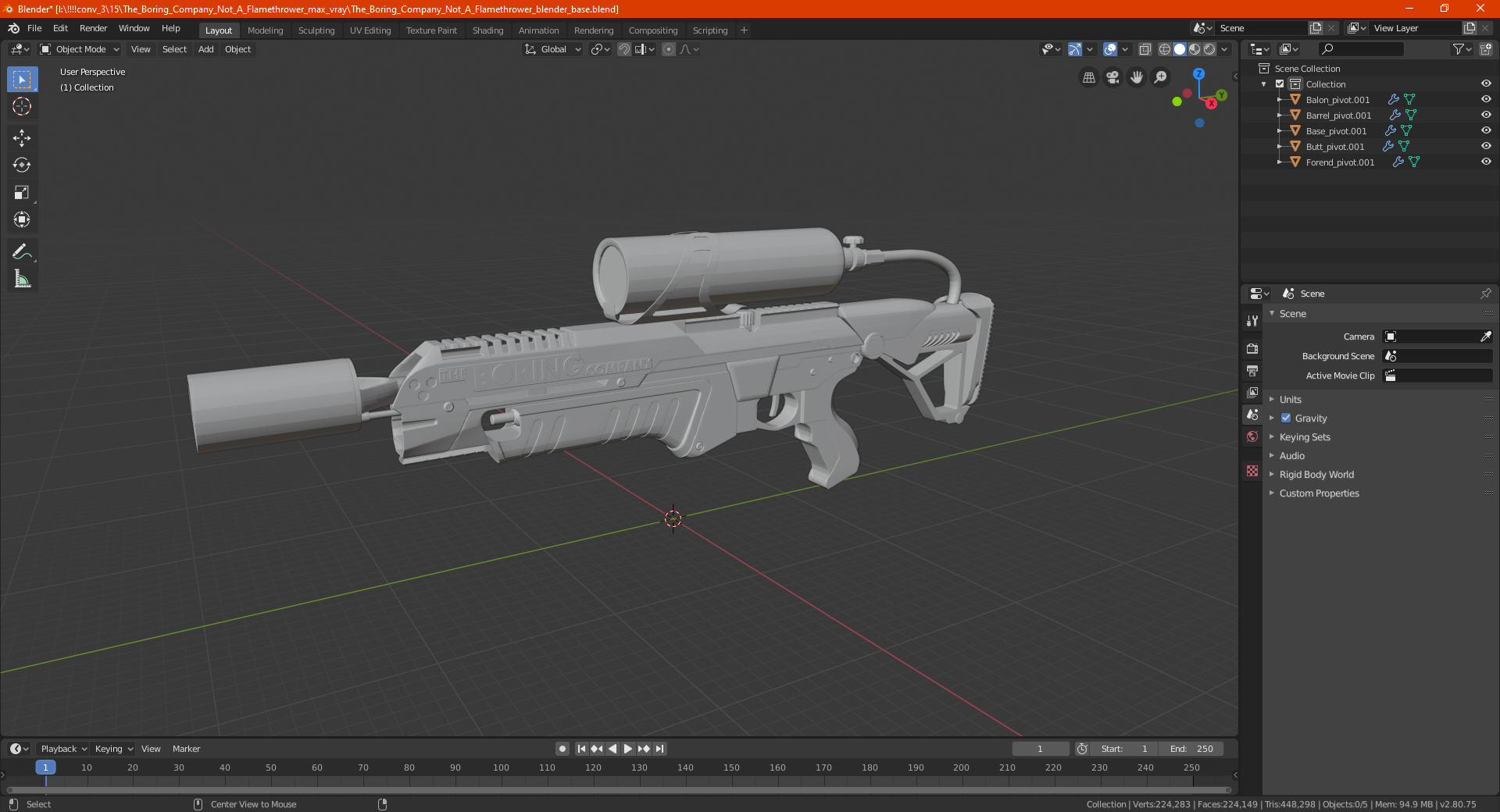Open the Object Mode dropdown

(x=80, y=49)
